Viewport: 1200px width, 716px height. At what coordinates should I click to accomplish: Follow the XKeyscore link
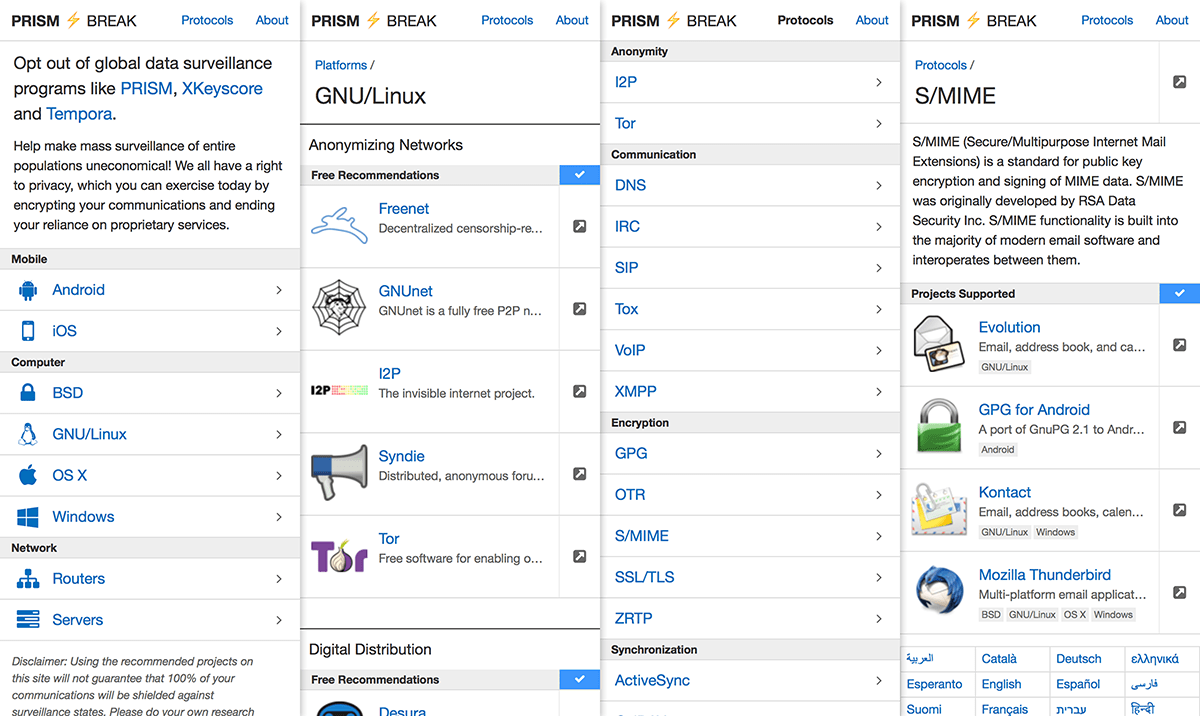(x=222, y=89)
